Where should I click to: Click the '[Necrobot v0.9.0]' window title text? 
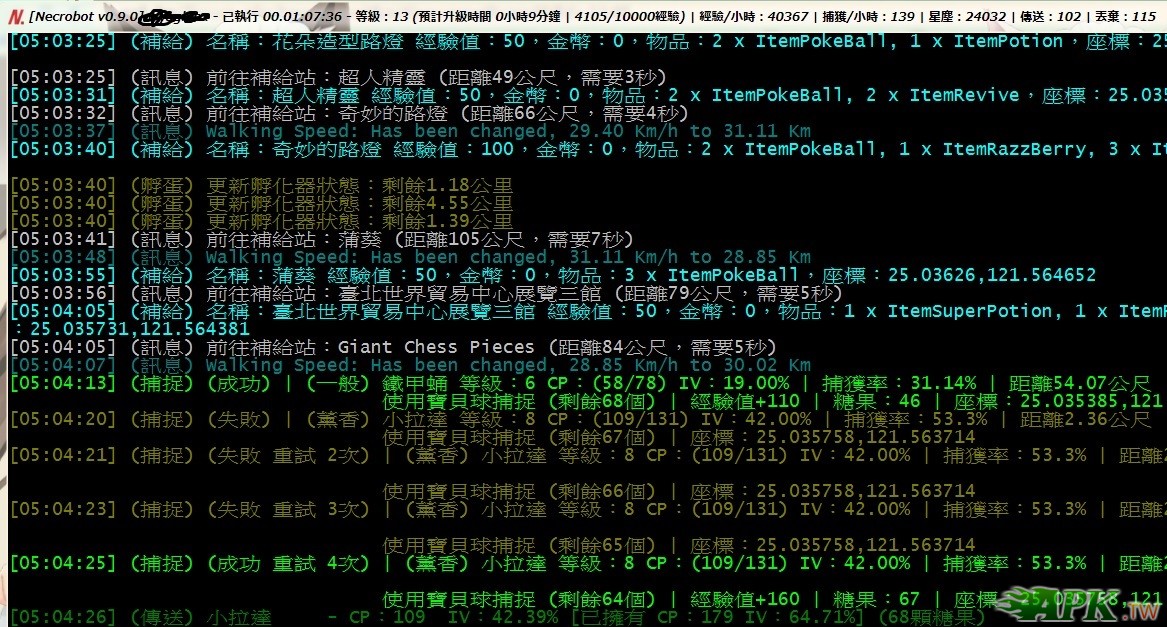pyautogui.click(x=86, y=16)
